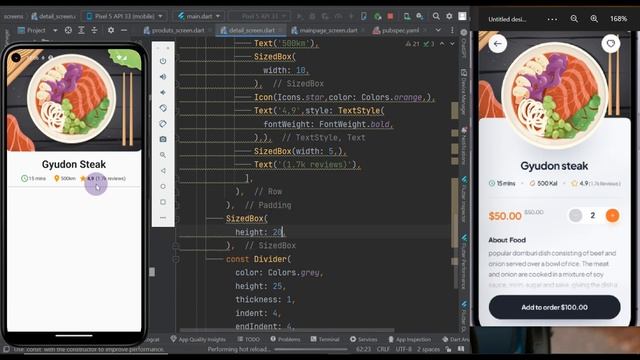Click 2 spaces indent in status bar
This screenshot has width=640, height=360.
point(428,349)
